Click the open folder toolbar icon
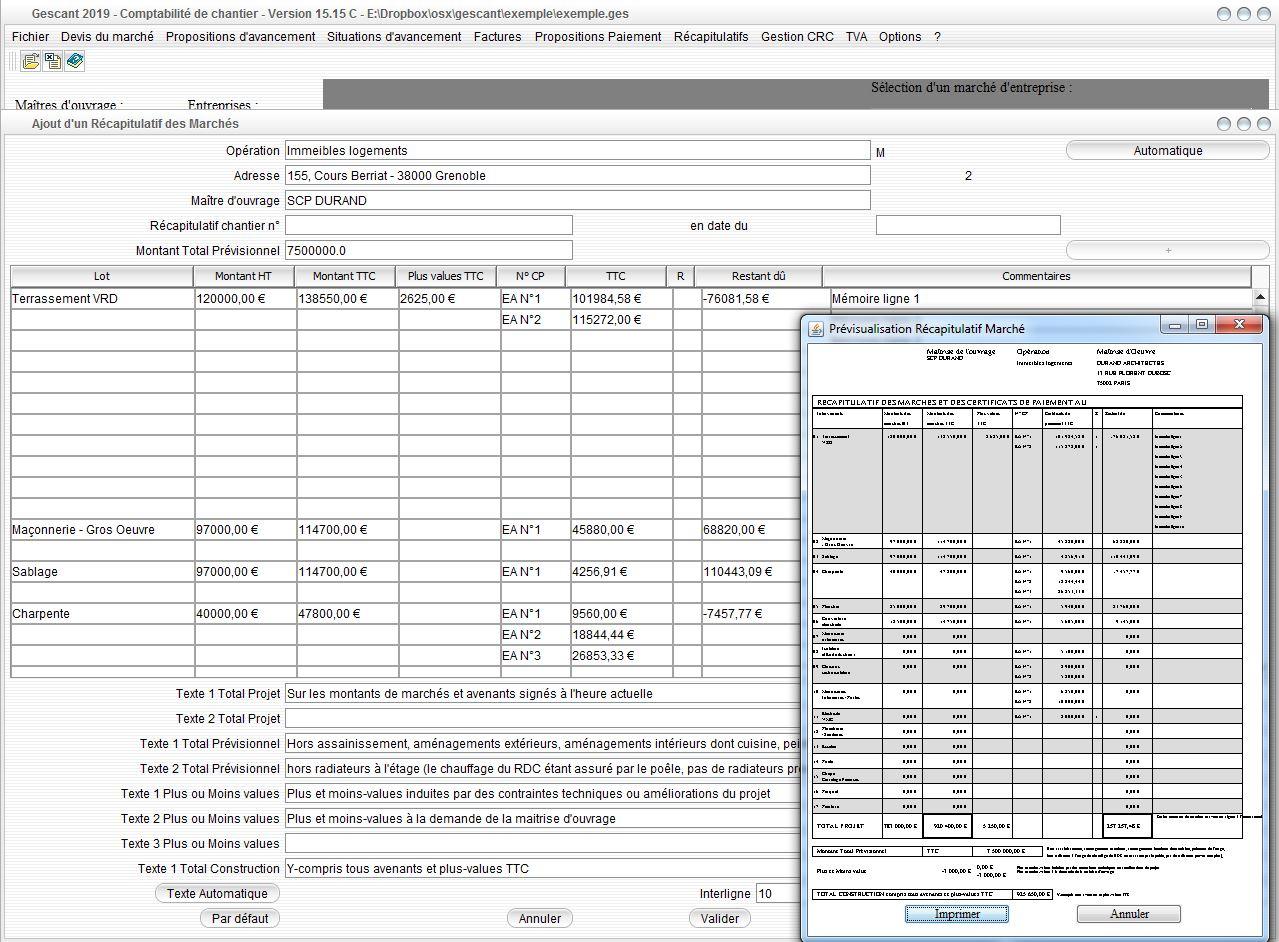This screenshot has width=1279, height=942. (31, 61)
